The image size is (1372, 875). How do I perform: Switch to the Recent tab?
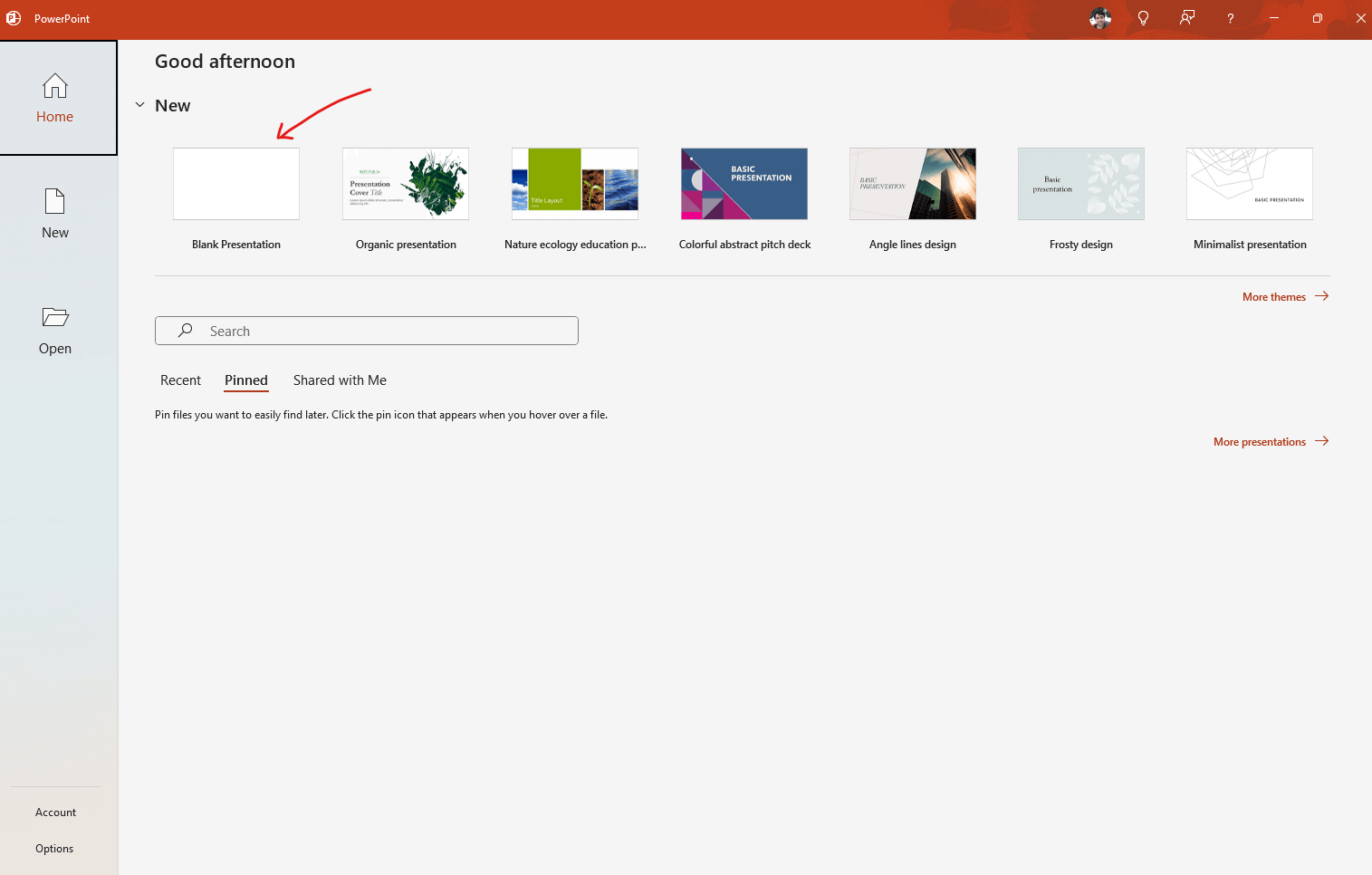[x=180, y=380]
